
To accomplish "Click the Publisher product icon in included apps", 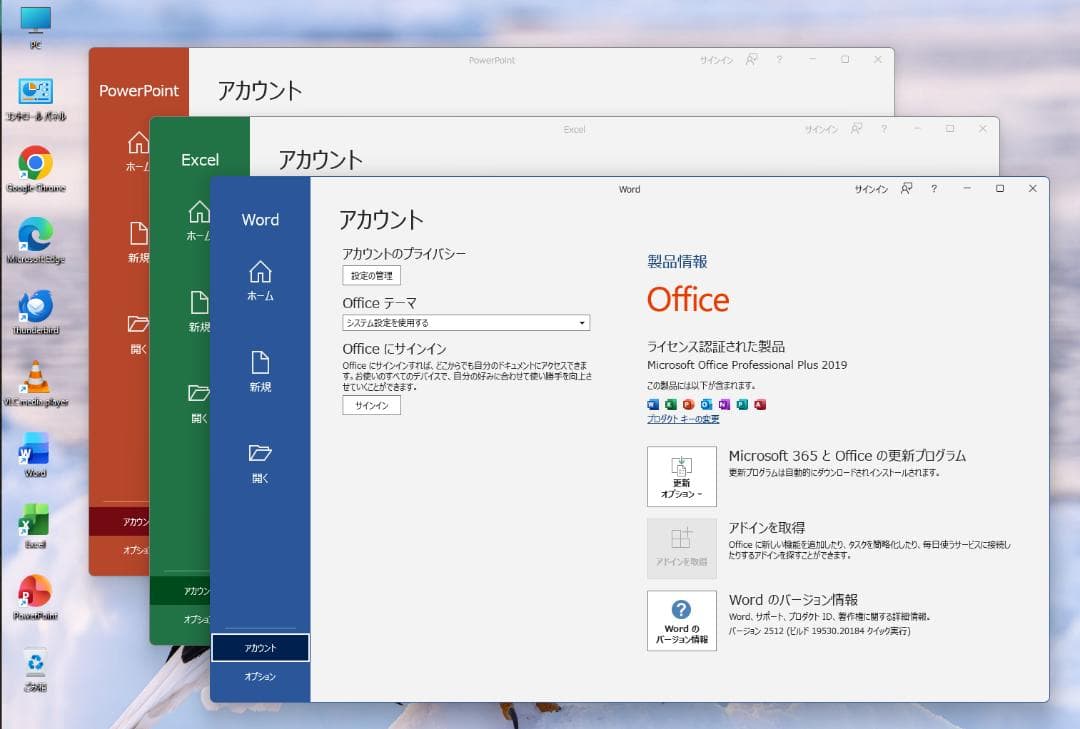I will tap(742, 404).
